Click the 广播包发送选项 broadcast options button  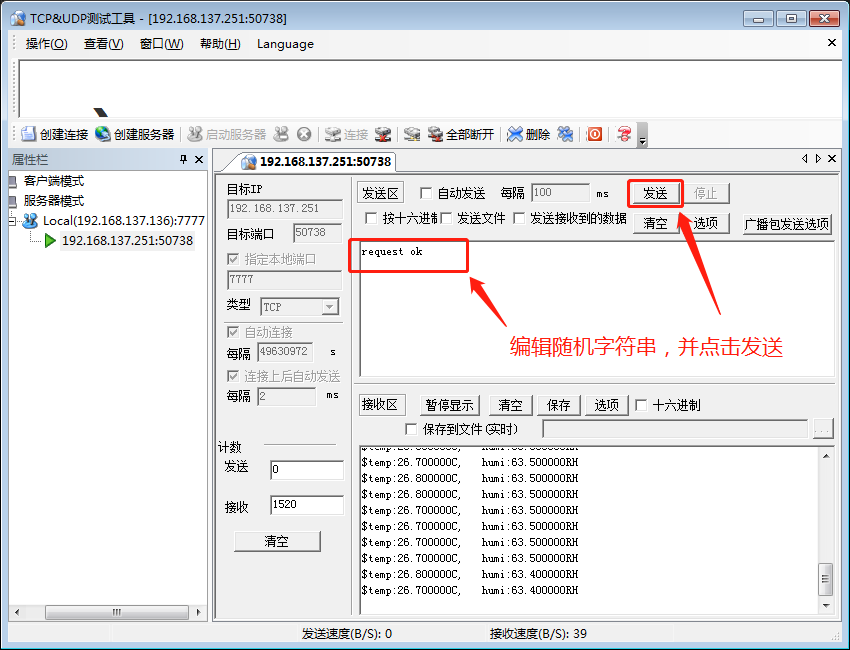787,224
